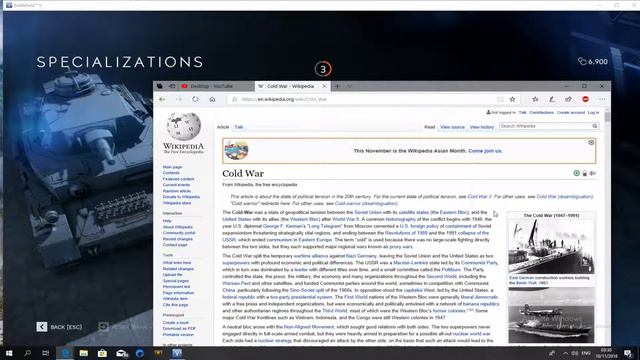
Task: Open Task View on taskbar
Action: [46, 353]
